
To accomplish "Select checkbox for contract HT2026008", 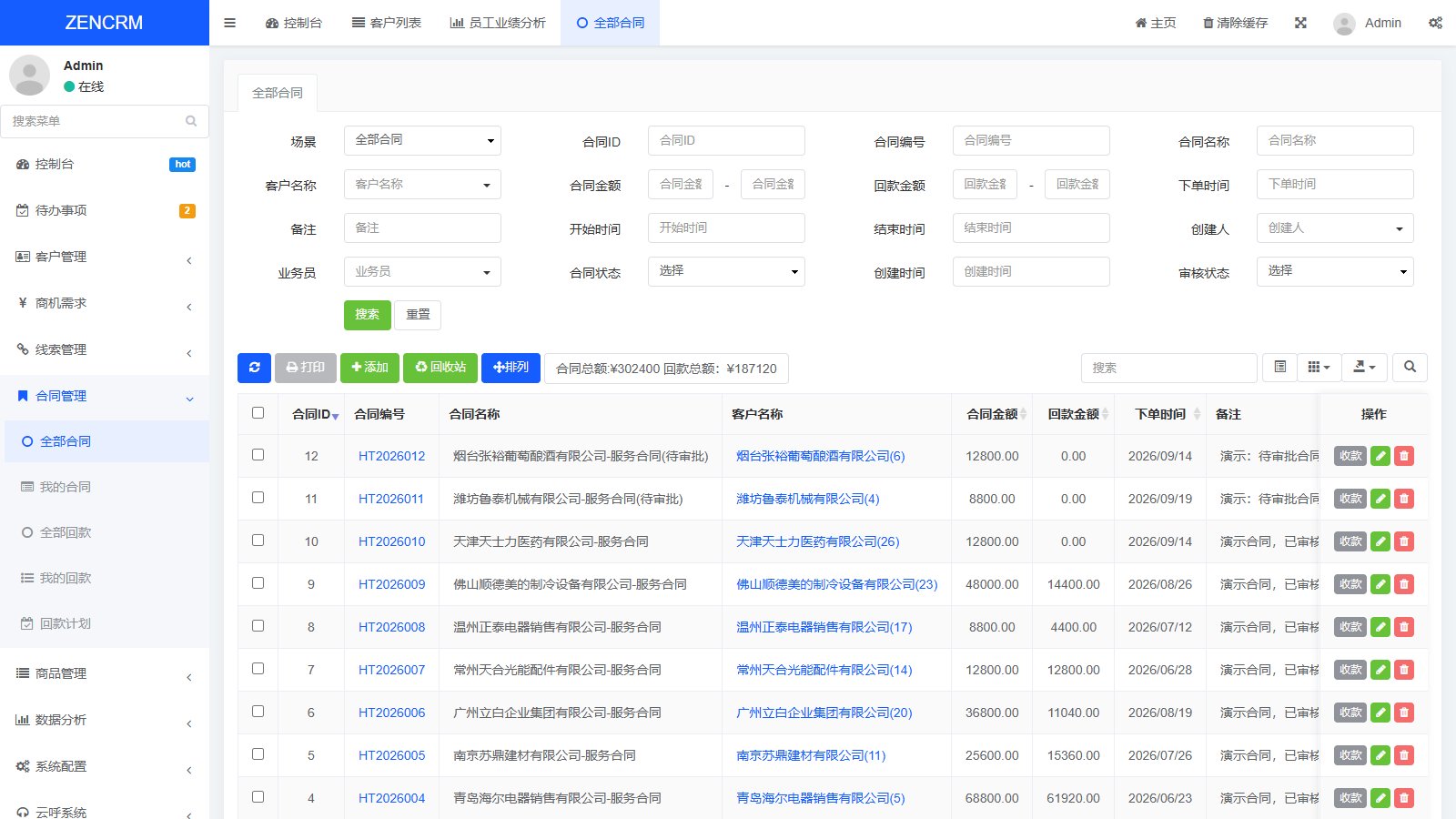I will (258, 626).
